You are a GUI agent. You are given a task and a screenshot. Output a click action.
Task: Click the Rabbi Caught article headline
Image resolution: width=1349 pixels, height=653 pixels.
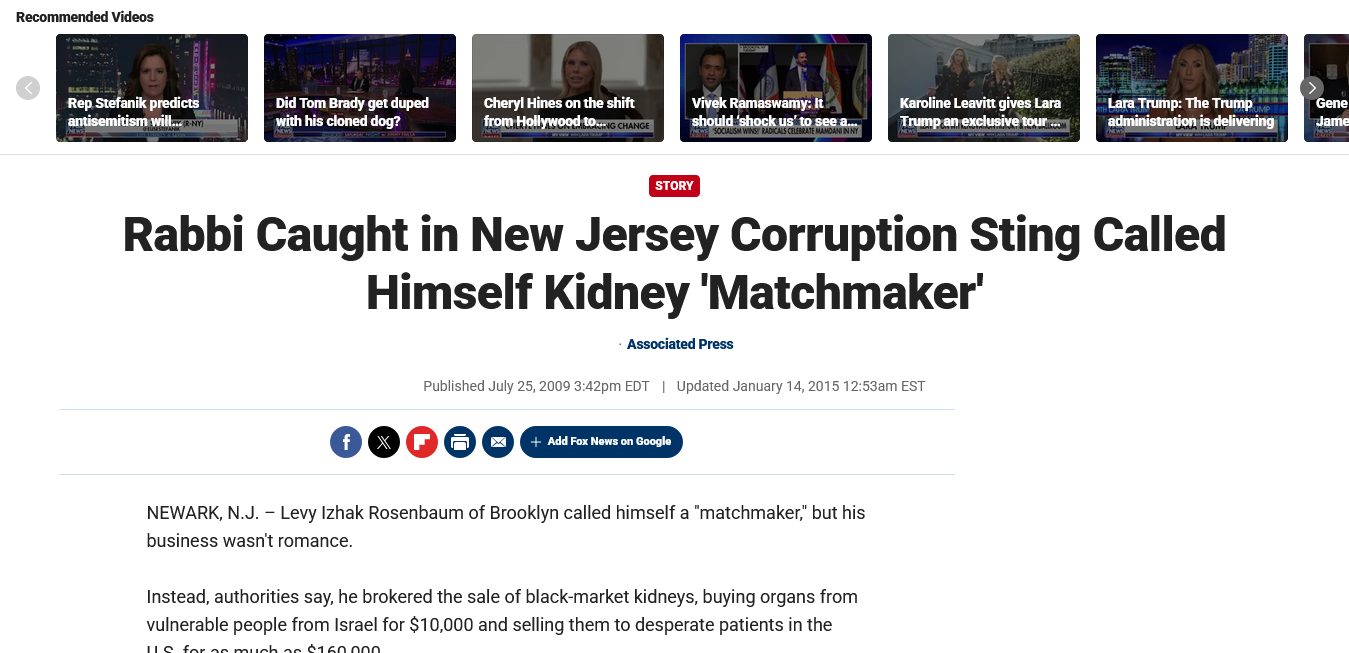point(674,264)
